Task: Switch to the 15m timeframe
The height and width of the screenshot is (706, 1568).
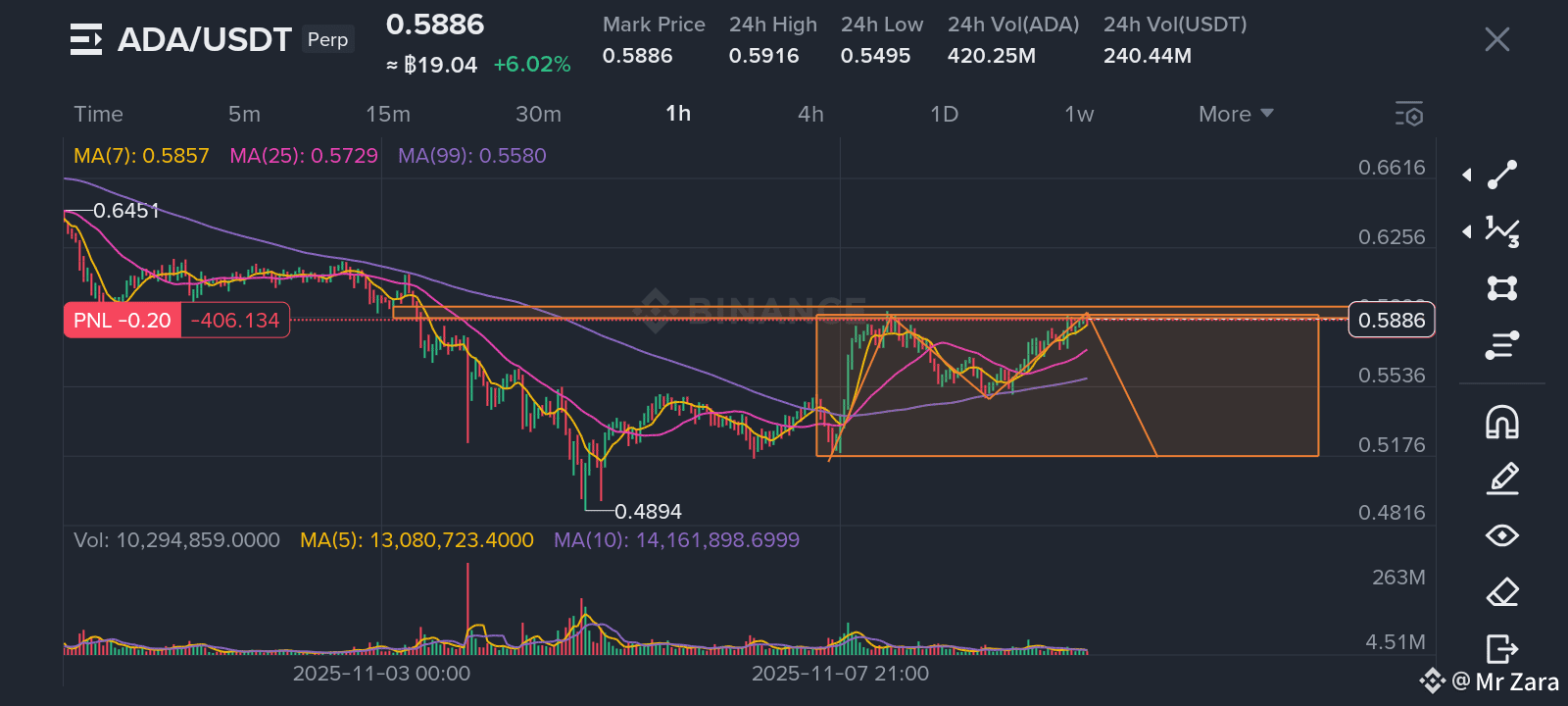Action: (x=388, y=114)
